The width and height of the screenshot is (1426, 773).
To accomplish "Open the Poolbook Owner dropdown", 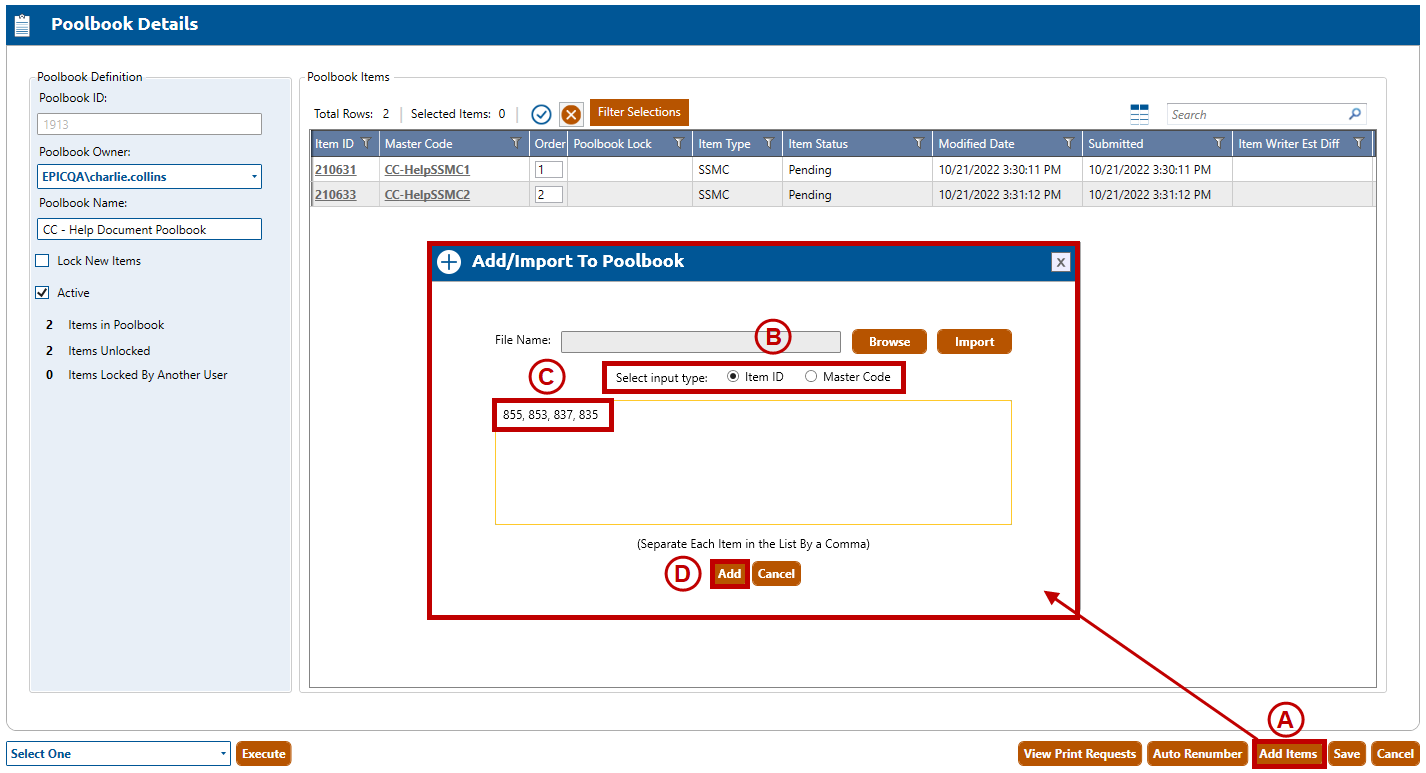I will (x=254, y=177).
